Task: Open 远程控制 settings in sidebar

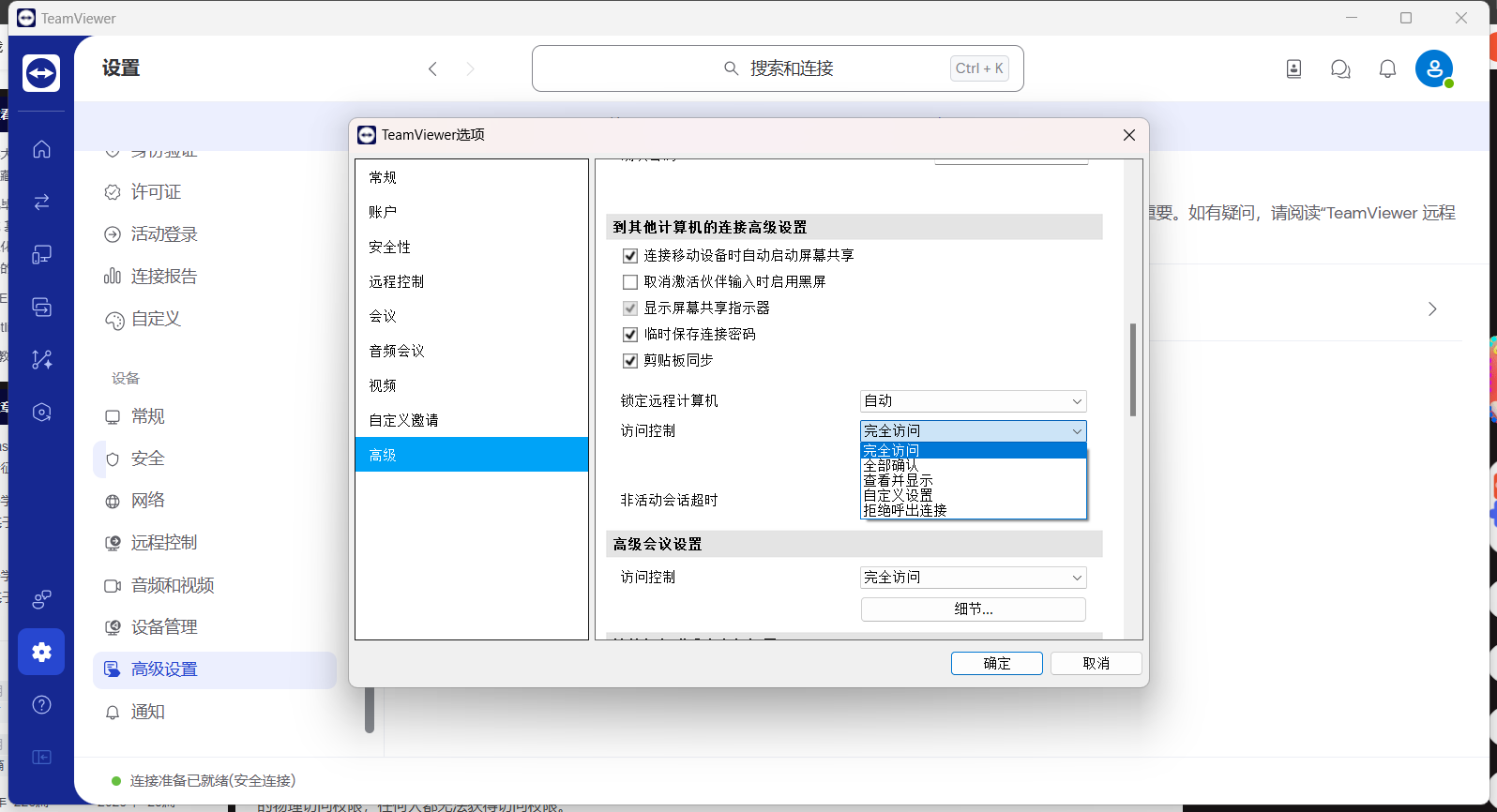Action: 215,543
